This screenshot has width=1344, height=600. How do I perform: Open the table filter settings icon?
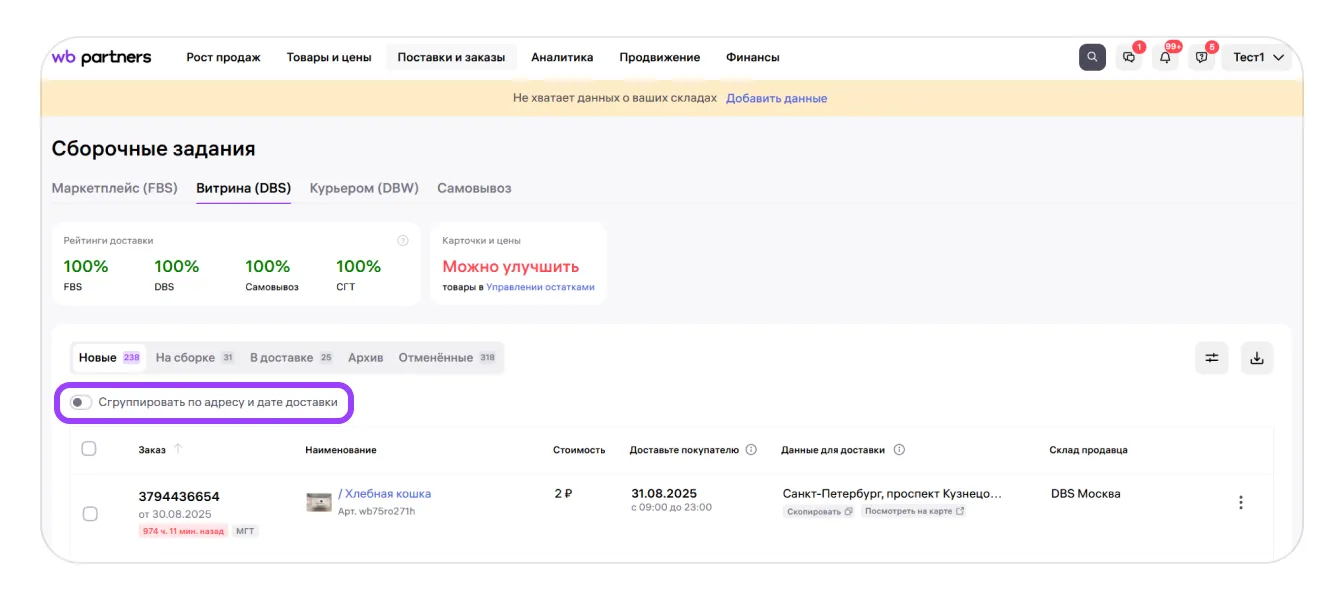[1212, 358]
